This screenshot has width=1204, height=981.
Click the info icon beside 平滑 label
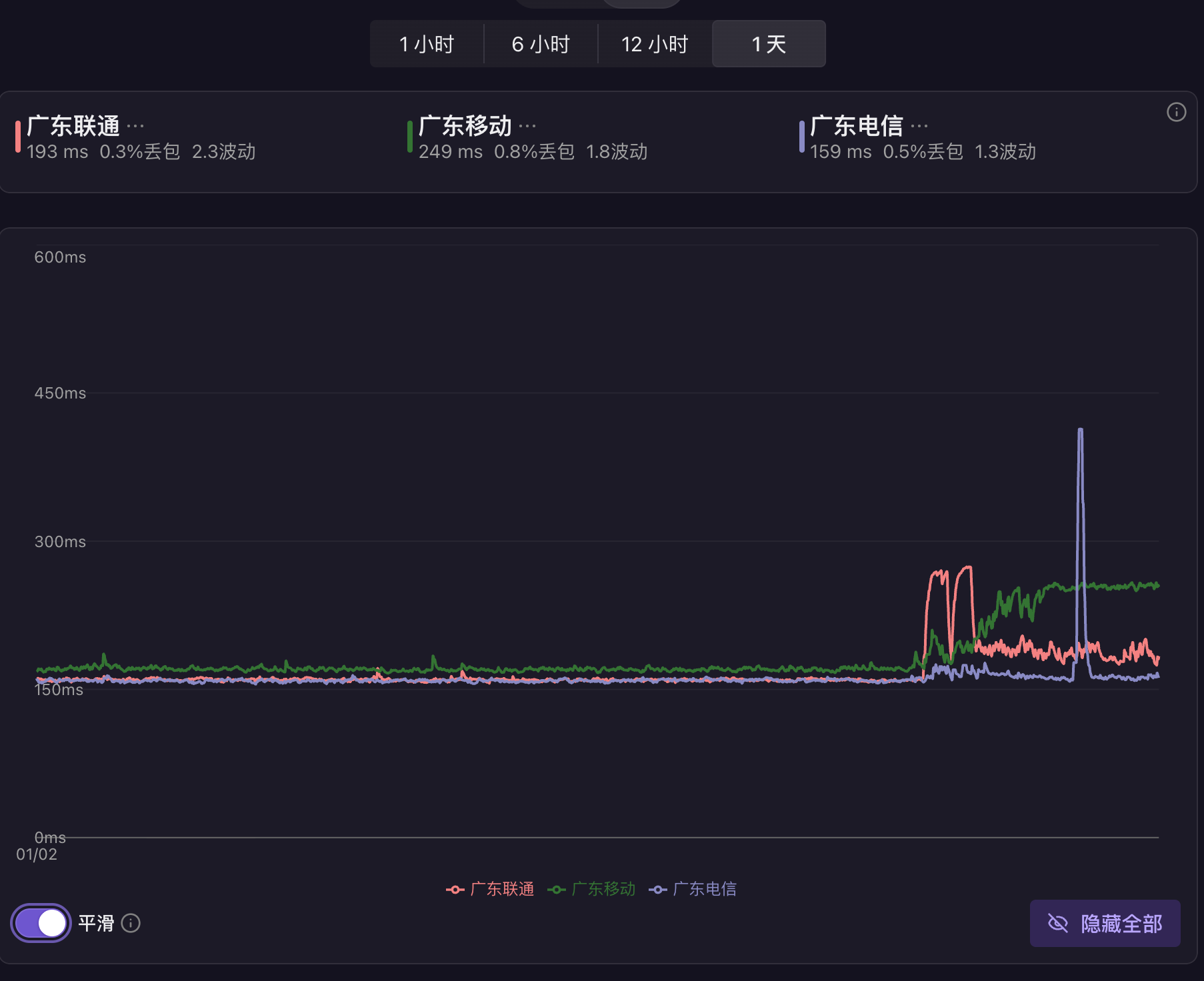[131, 923]
